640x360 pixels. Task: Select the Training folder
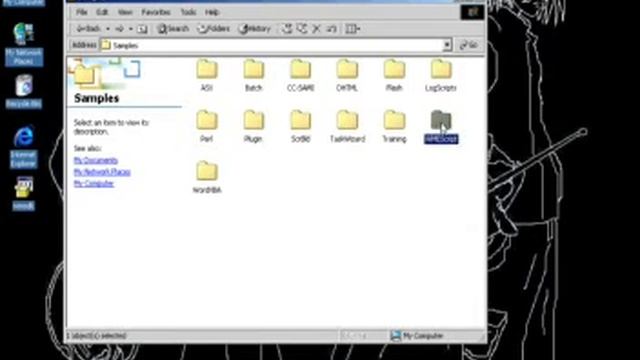[394, 127]
